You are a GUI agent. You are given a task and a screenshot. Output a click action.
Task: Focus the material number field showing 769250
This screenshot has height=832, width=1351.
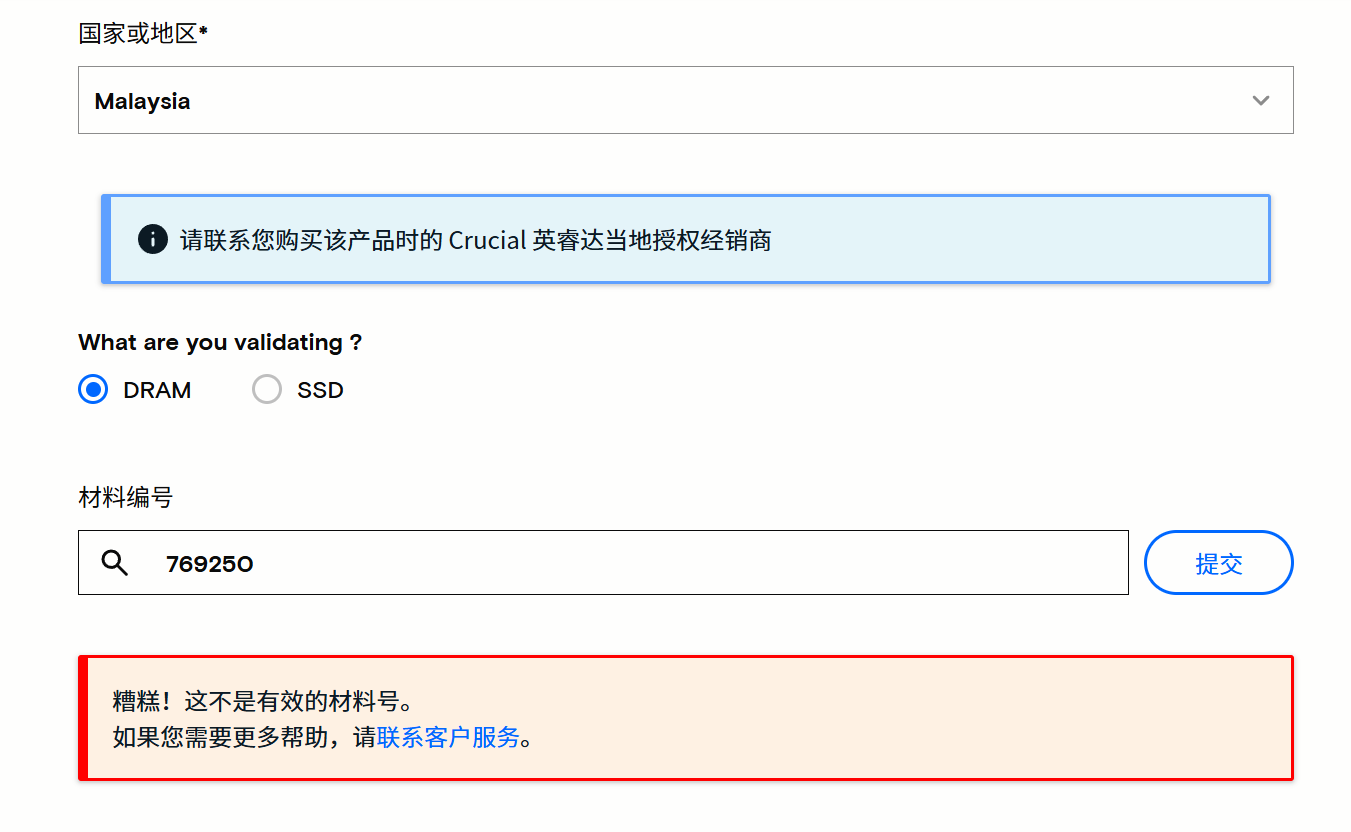[x=603, y=562]
